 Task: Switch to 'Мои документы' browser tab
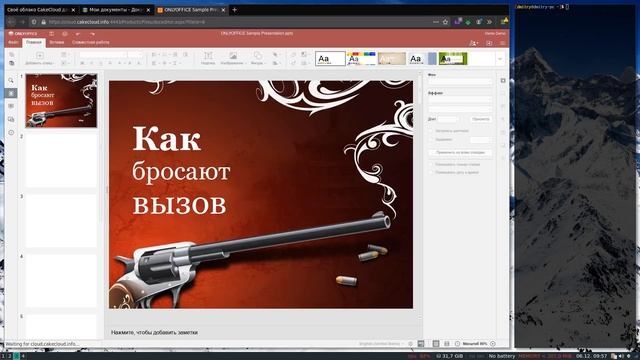116,9
